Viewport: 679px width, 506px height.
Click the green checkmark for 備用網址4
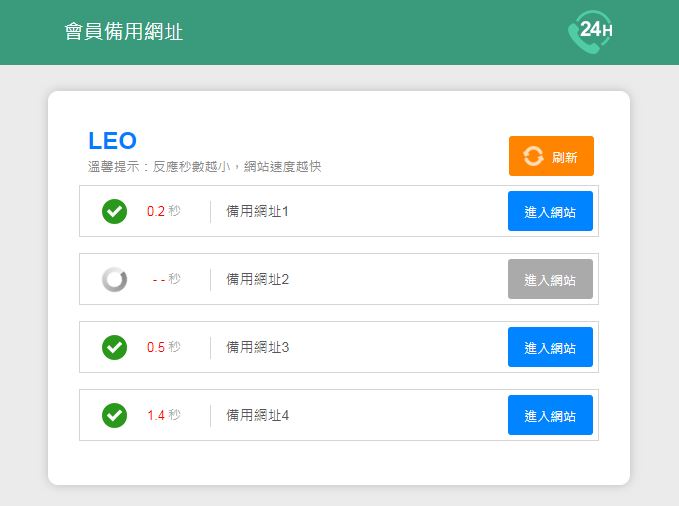(115, 415)
